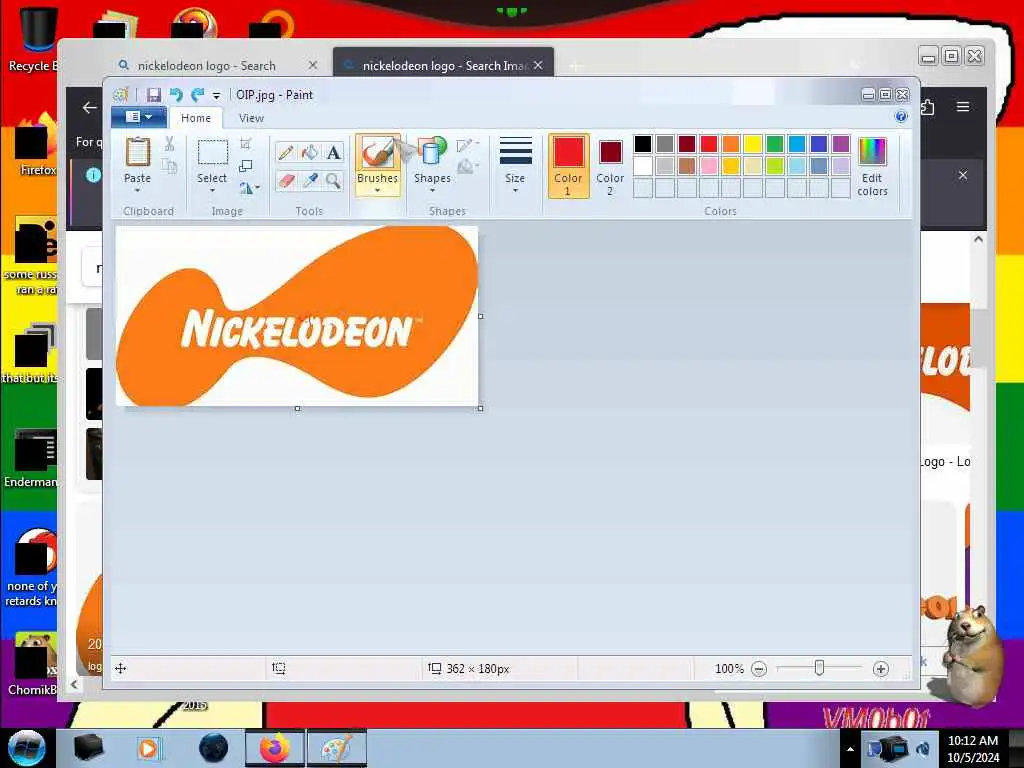Expand the Size dropdown arrow

point(515,191)
